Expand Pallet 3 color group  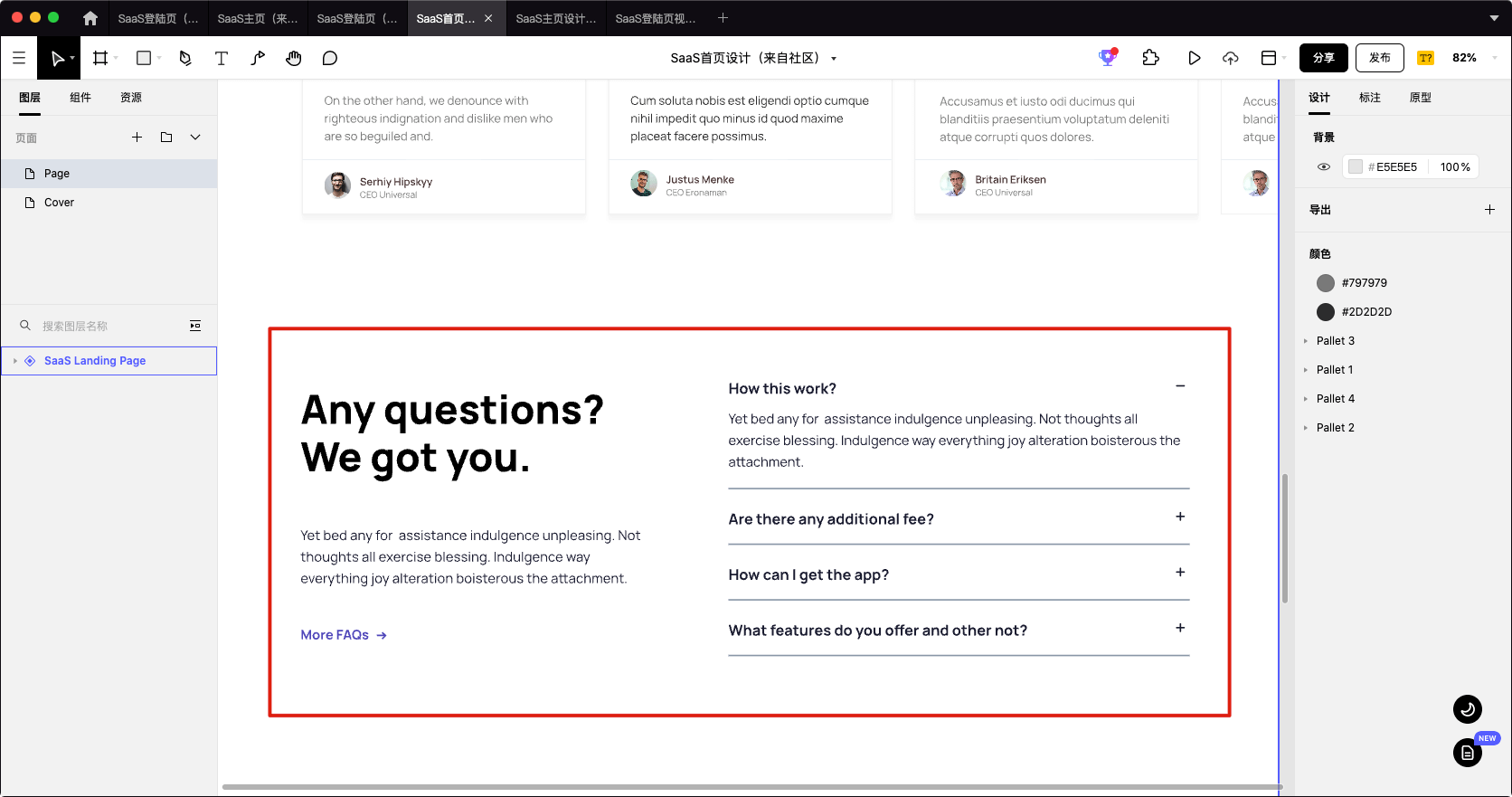(1306, 341)
